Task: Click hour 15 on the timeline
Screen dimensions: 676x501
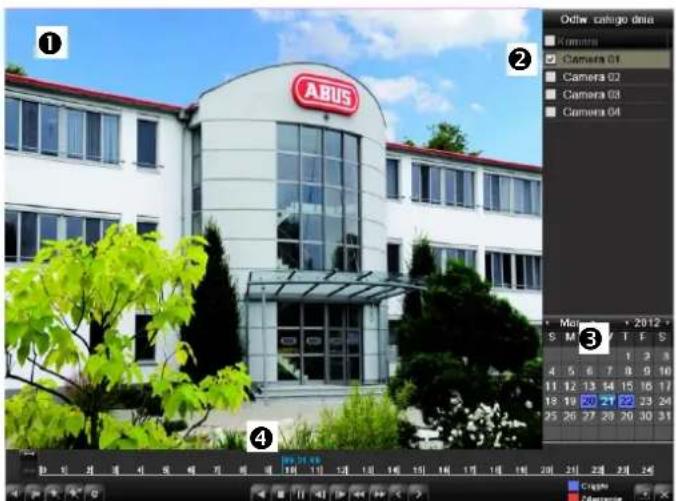Action: pos(417,467)
